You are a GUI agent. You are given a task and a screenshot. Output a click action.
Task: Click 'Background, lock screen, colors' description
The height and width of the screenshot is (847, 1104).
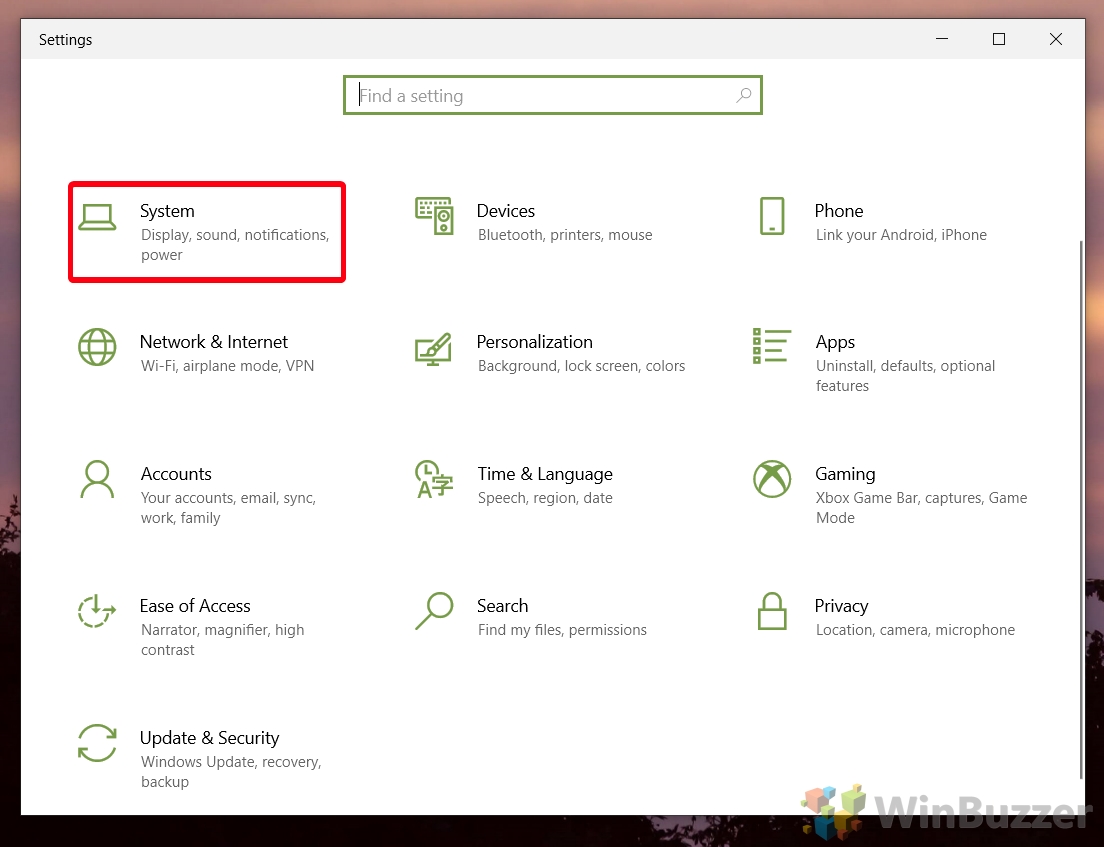582,366
